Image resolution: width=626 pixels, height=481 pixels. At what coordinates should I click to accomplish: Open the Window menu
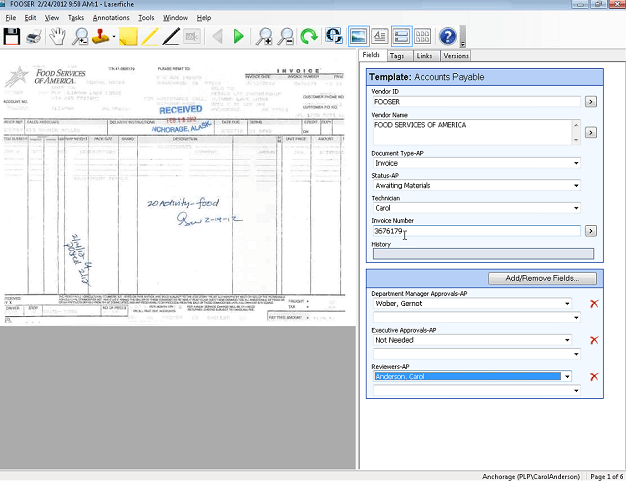(x=175, y=18)
